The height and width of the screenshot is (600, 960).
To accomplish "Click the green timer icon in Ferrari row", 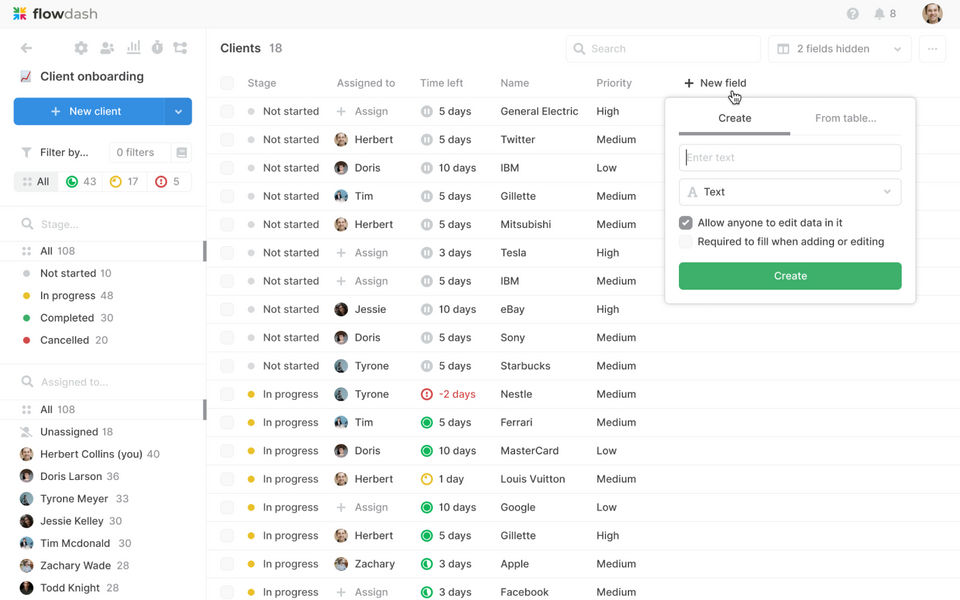I will tap(427, 422).
